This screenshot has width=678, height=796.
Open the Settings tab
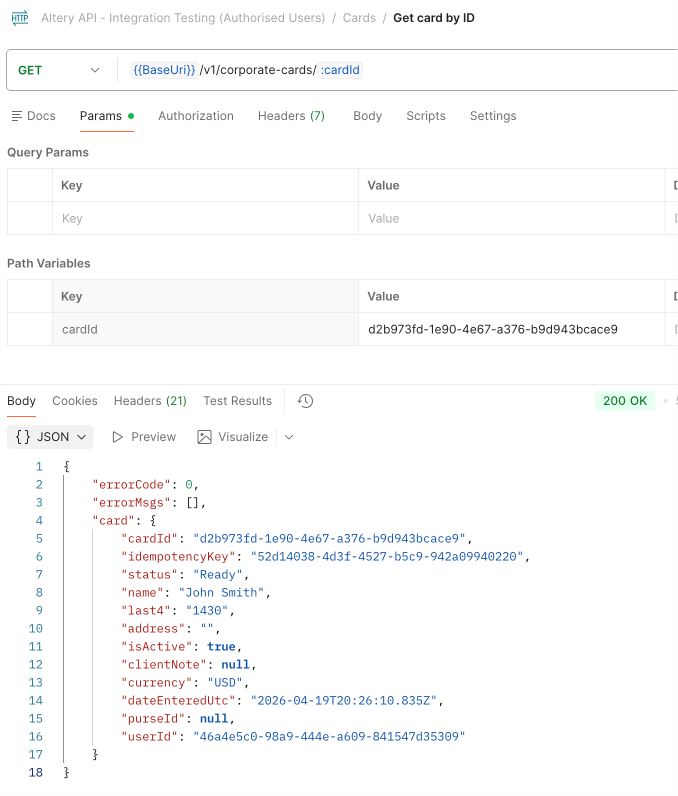[493, 116]
